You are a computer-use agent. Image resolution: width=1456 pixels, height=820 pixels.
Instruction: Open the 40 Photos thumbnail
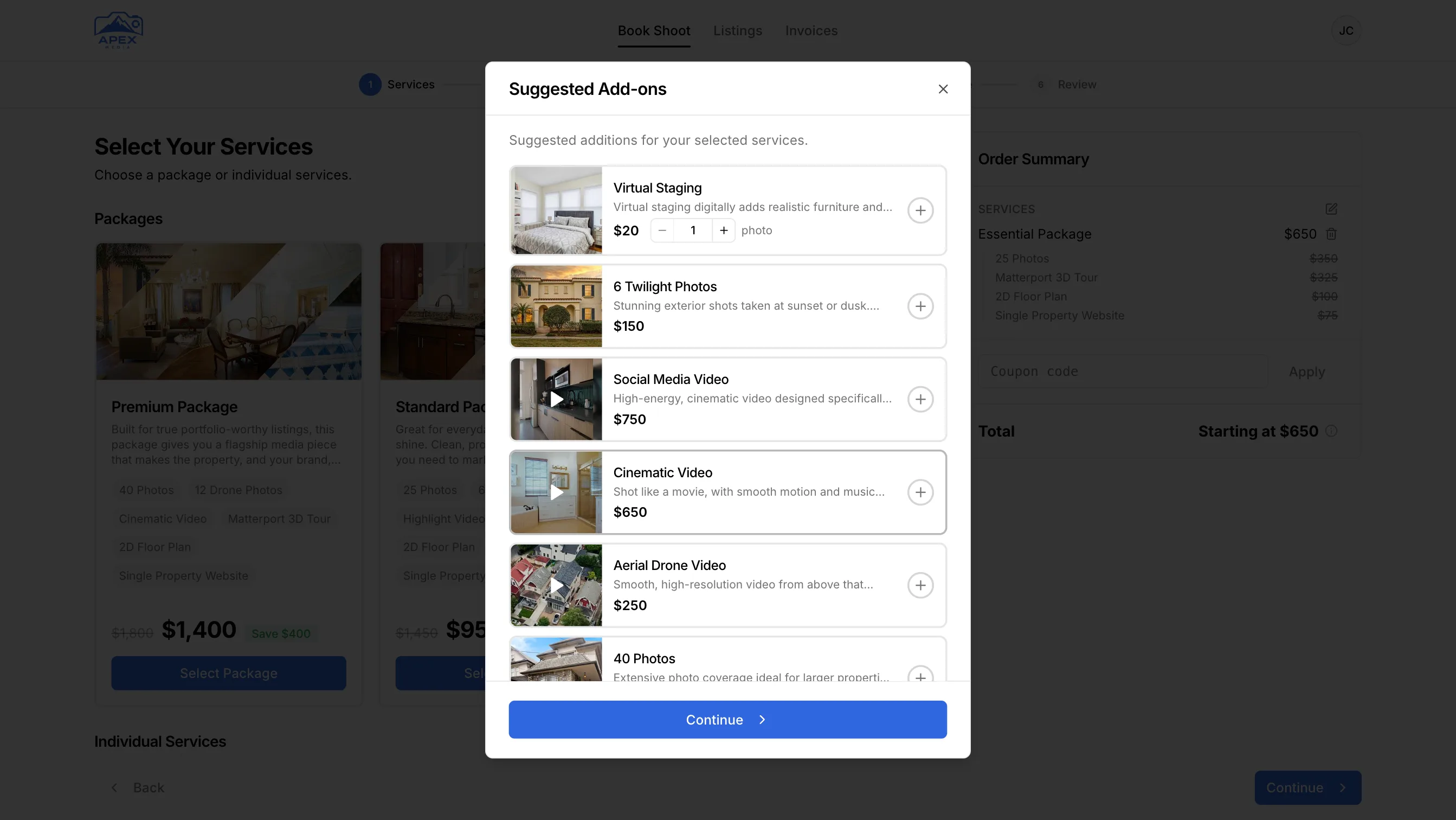coord(556,659)
